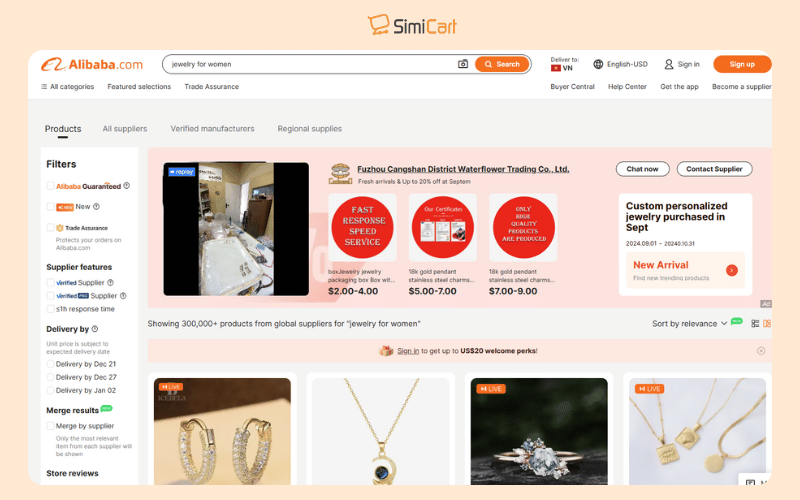Click the list view layout icon
The width and height of the screenshot is (800, 500).
point(755,323)
